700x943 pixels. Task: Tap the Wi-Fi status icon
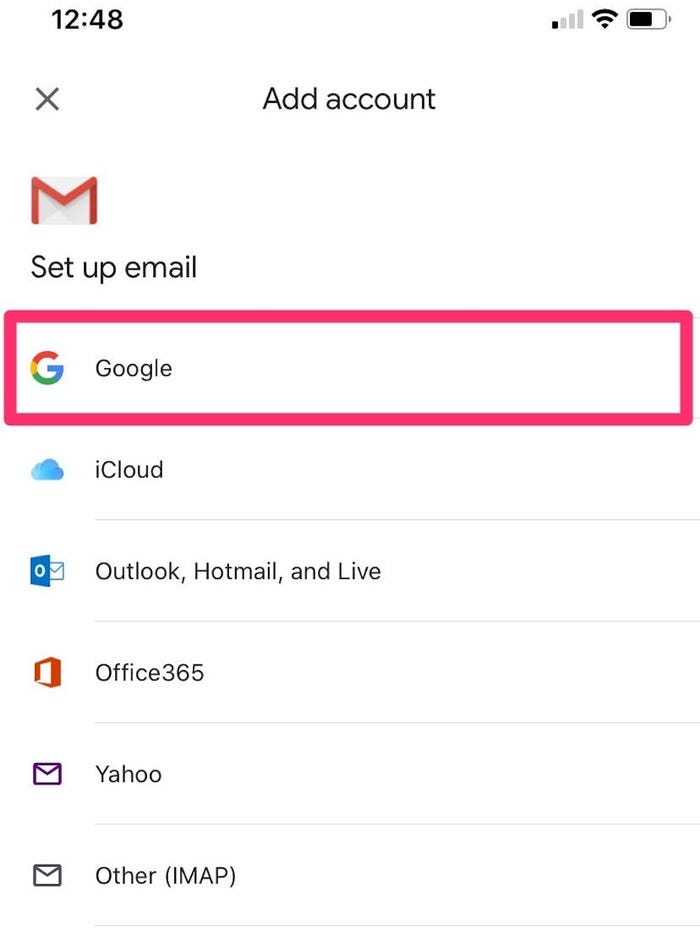point(604,19)
